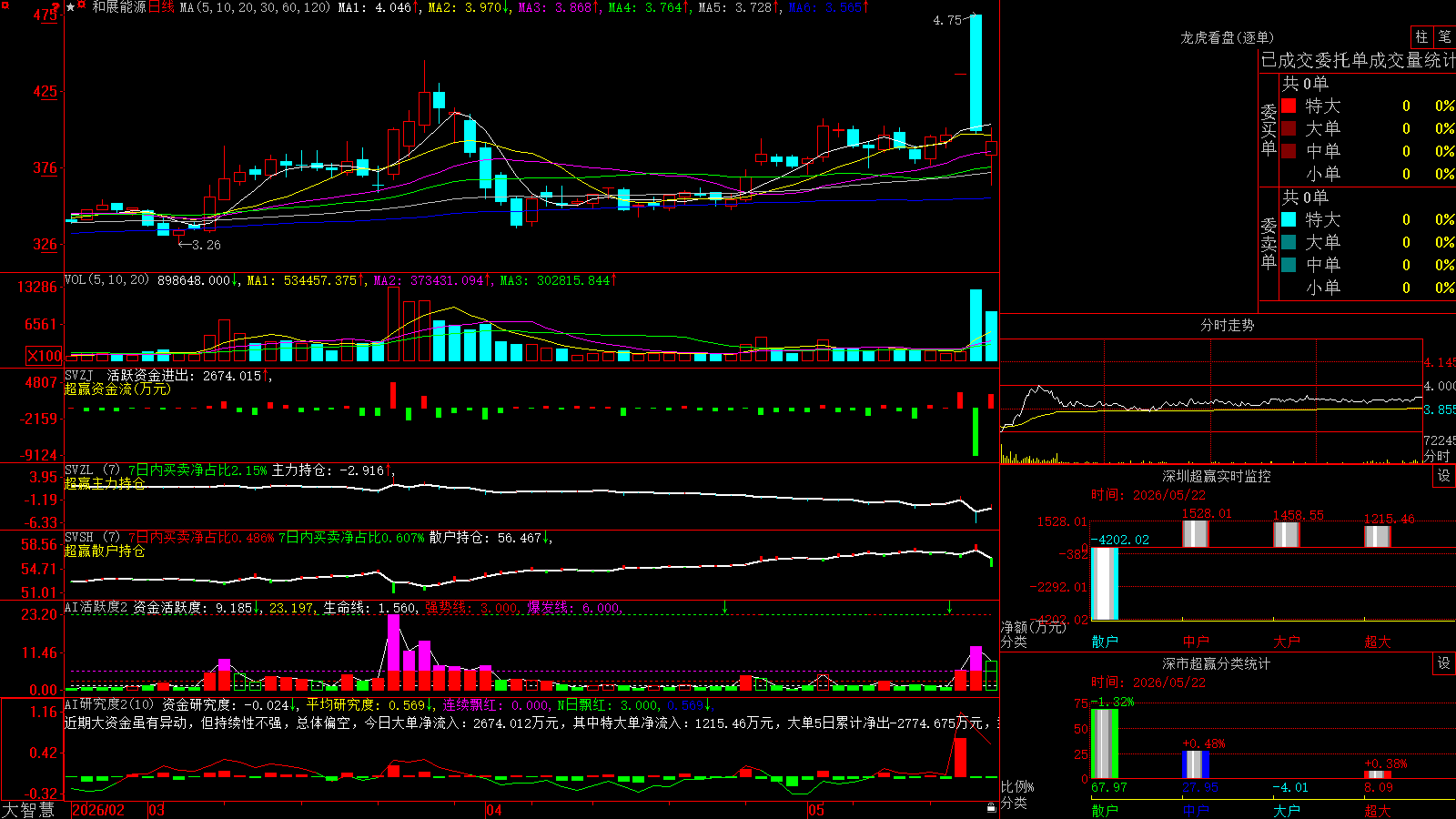Click the 委买单 vertical section label
The height and width of the screenshot is (819, 1456).
tap(1269, 129)
